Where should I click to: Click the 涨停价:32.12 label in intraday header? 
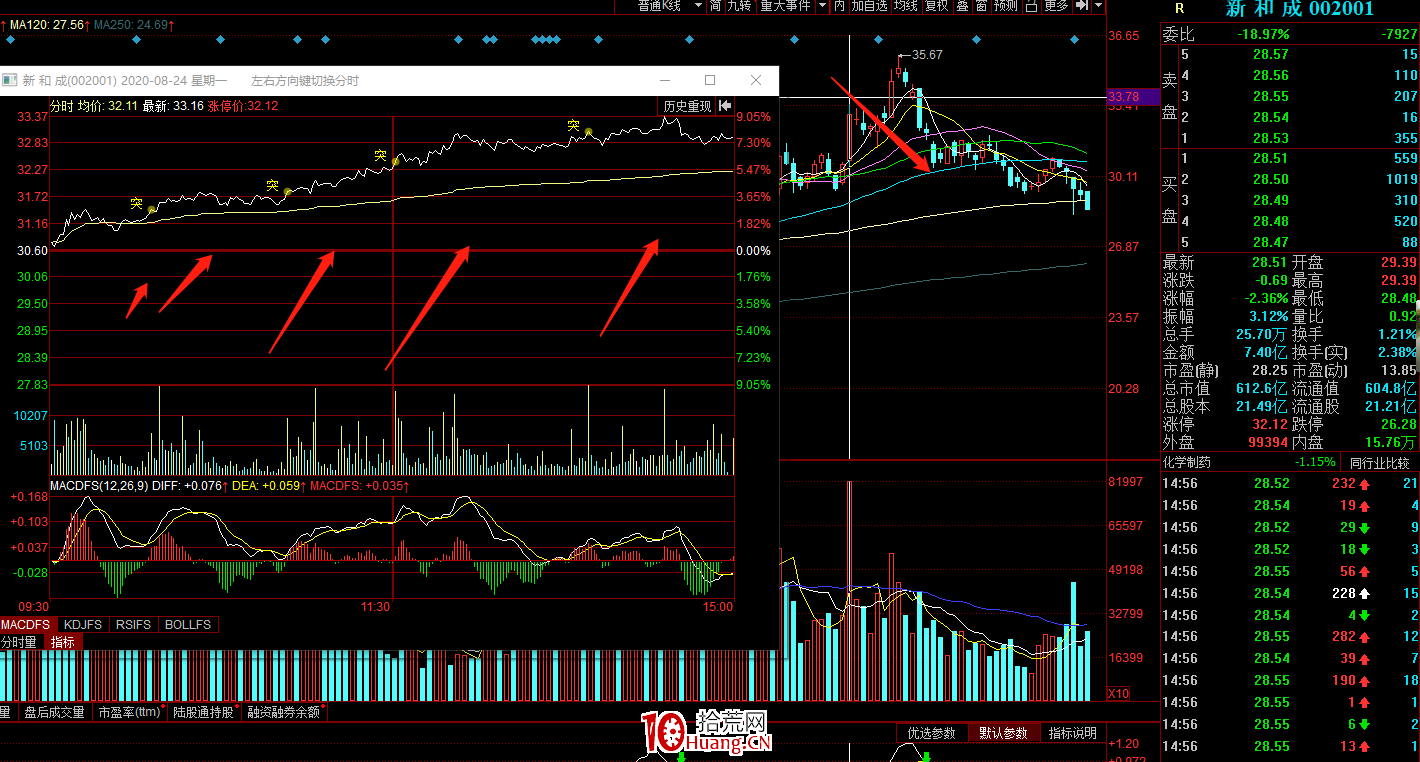[243, 105]
